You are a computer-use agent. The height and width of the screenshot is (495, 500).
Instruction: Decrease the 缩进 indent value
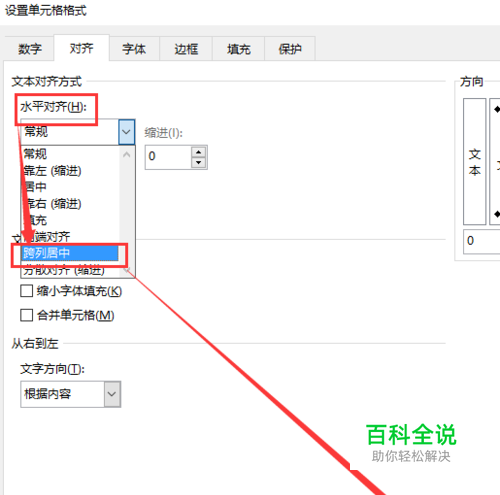pos(199,163)
